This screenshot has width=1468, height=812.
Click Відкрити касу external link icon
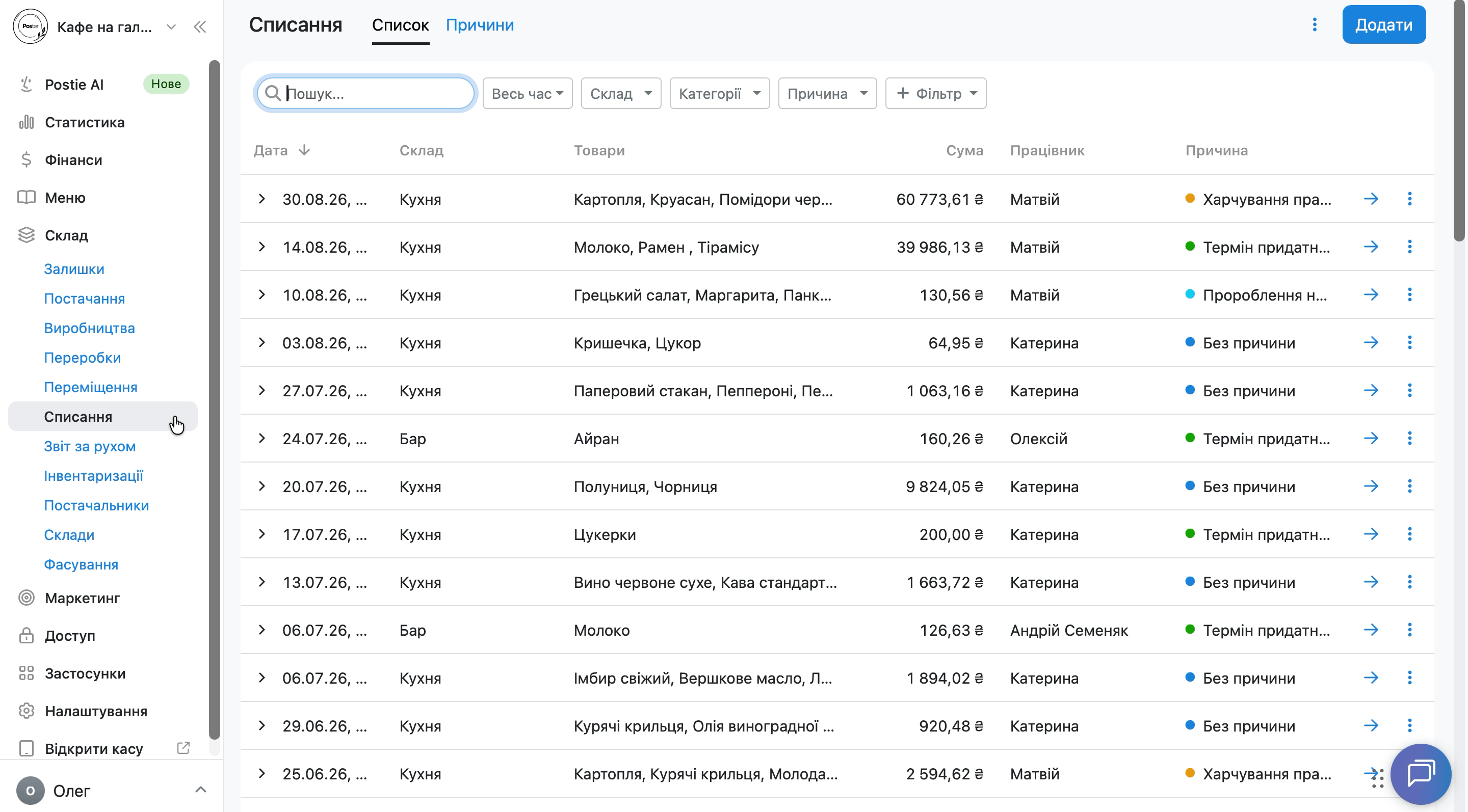click(183, 748)
